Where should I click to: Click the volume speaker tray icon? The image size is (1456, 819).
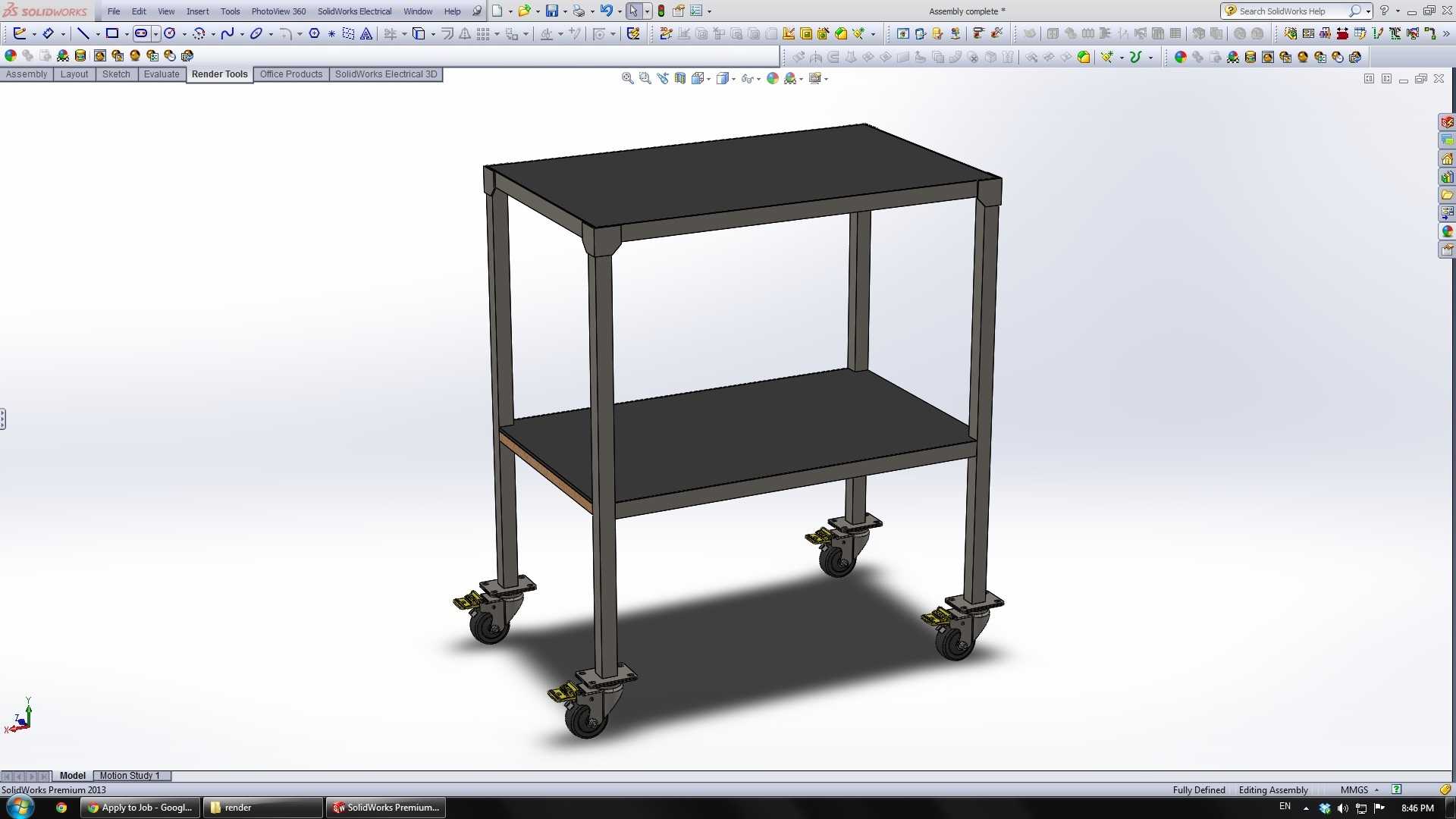coord(1343,808)
